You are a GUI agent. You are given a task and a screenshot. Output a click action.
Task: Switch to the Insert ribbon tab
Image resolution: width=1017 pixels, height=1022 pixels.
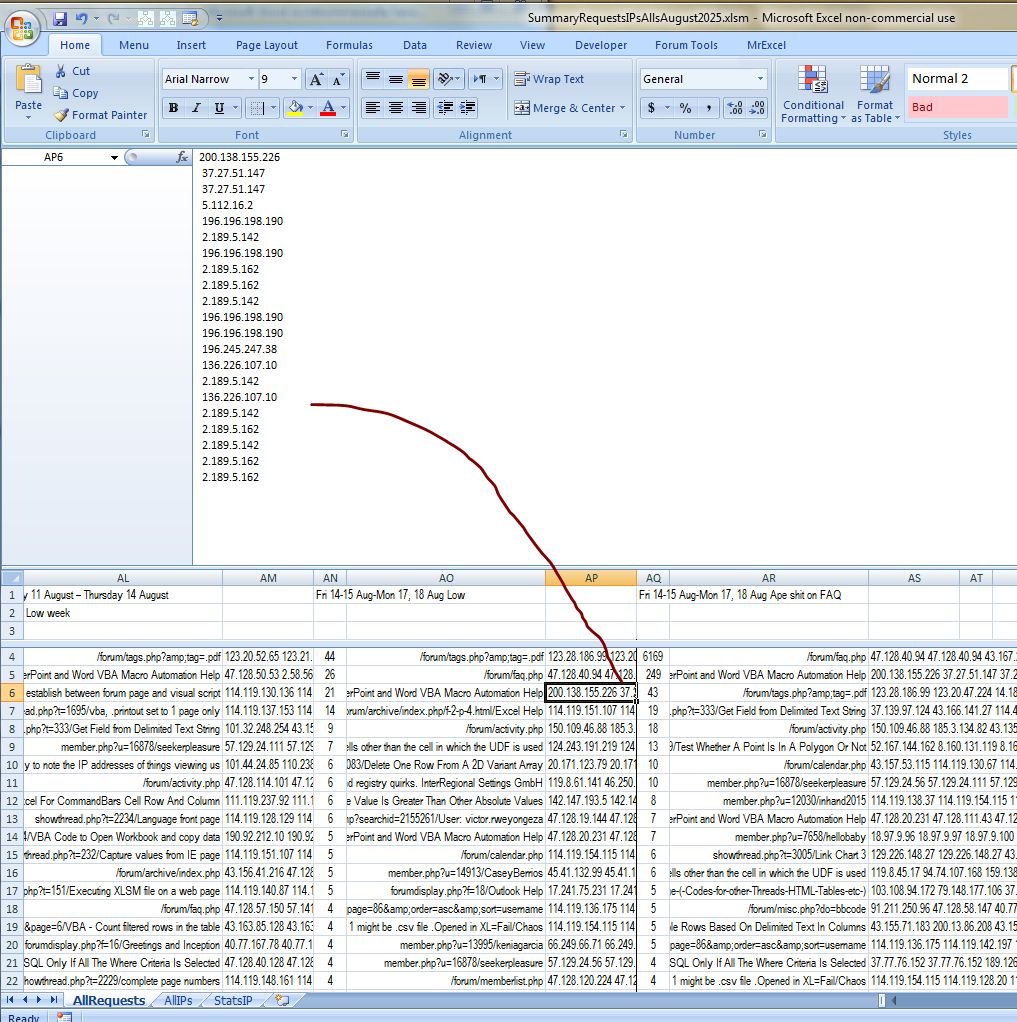190,45
